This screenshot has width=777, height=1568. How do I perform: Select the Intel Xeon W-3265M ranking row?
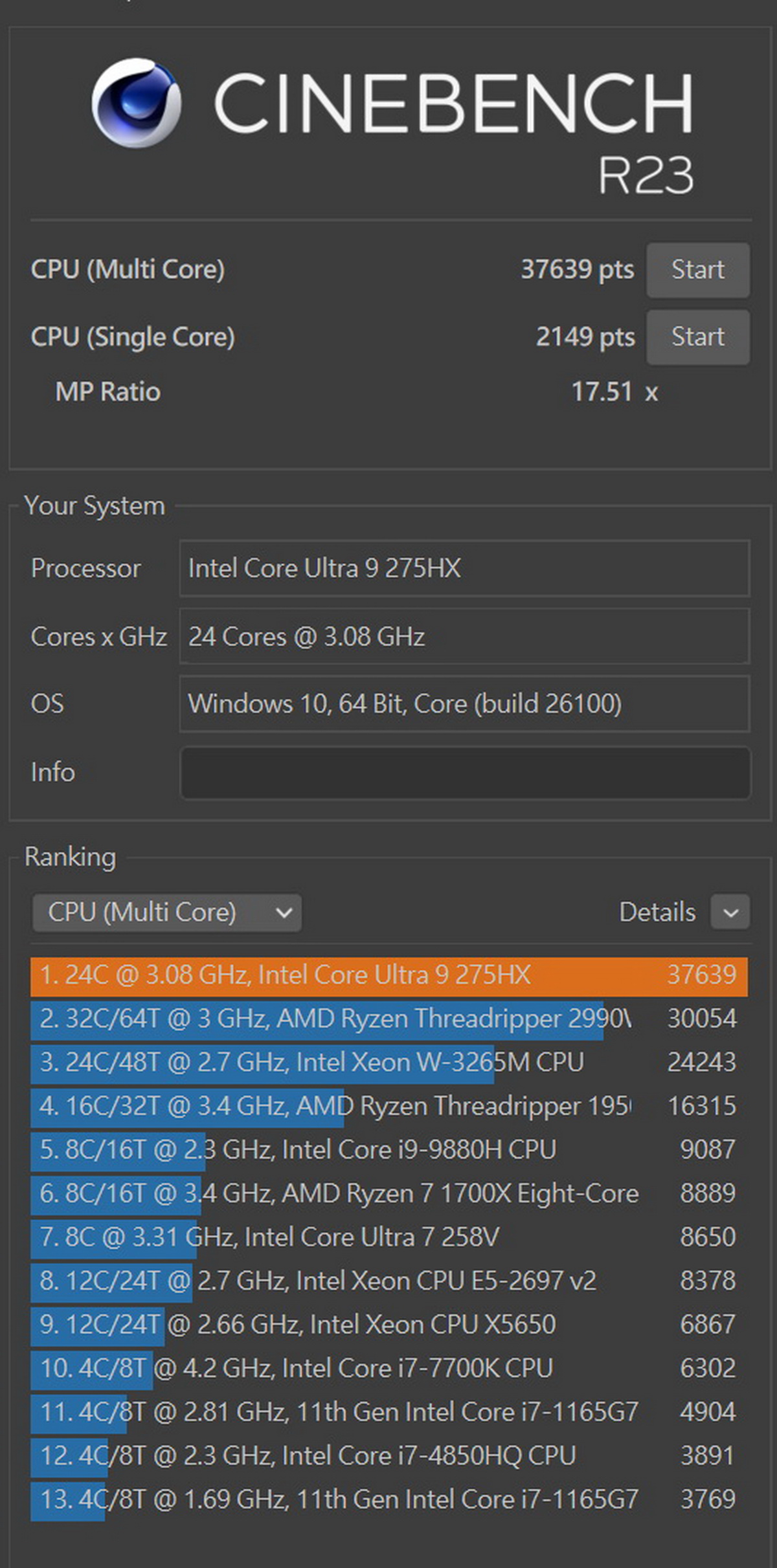[388, 1063]
